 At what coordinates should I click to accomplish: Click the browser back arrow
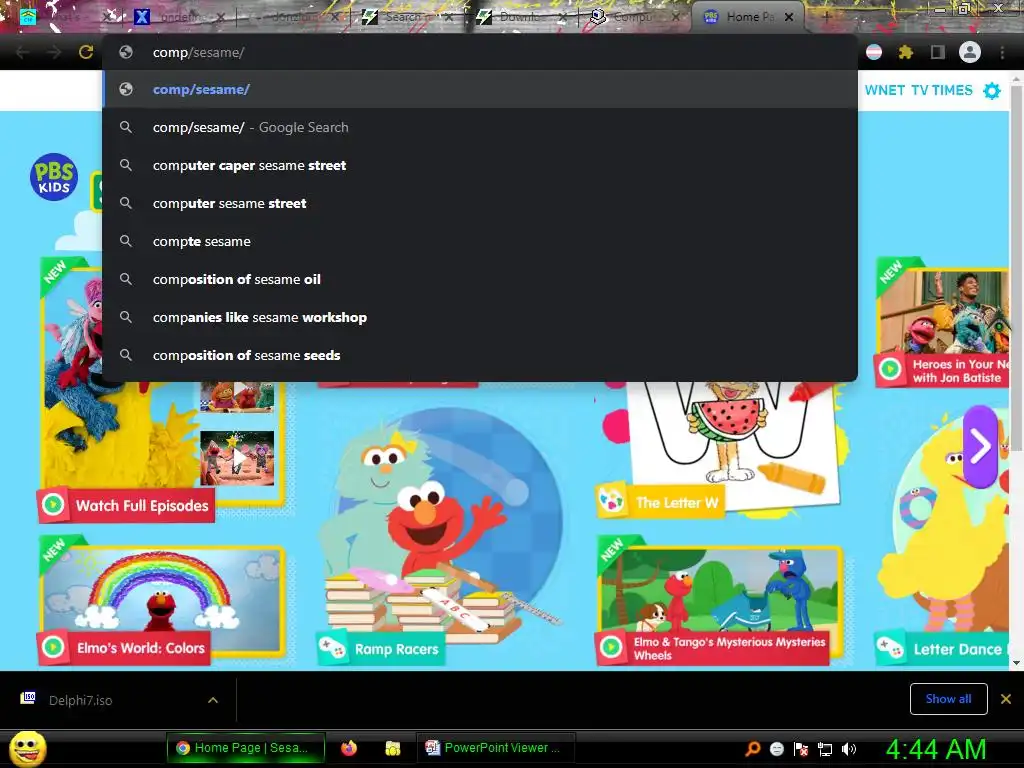[x=22, y=52]
